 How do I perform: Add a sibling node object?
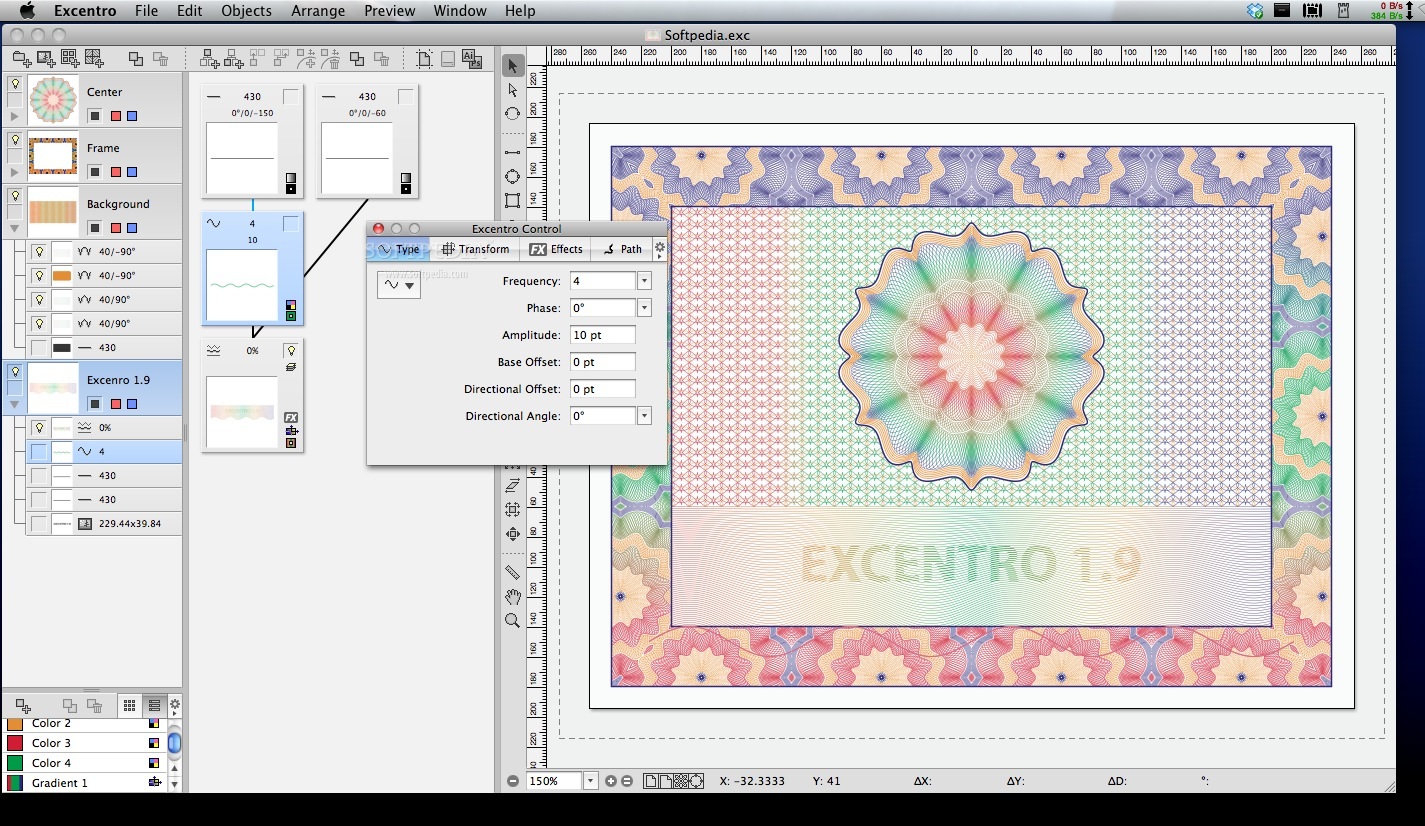[234, 59]
